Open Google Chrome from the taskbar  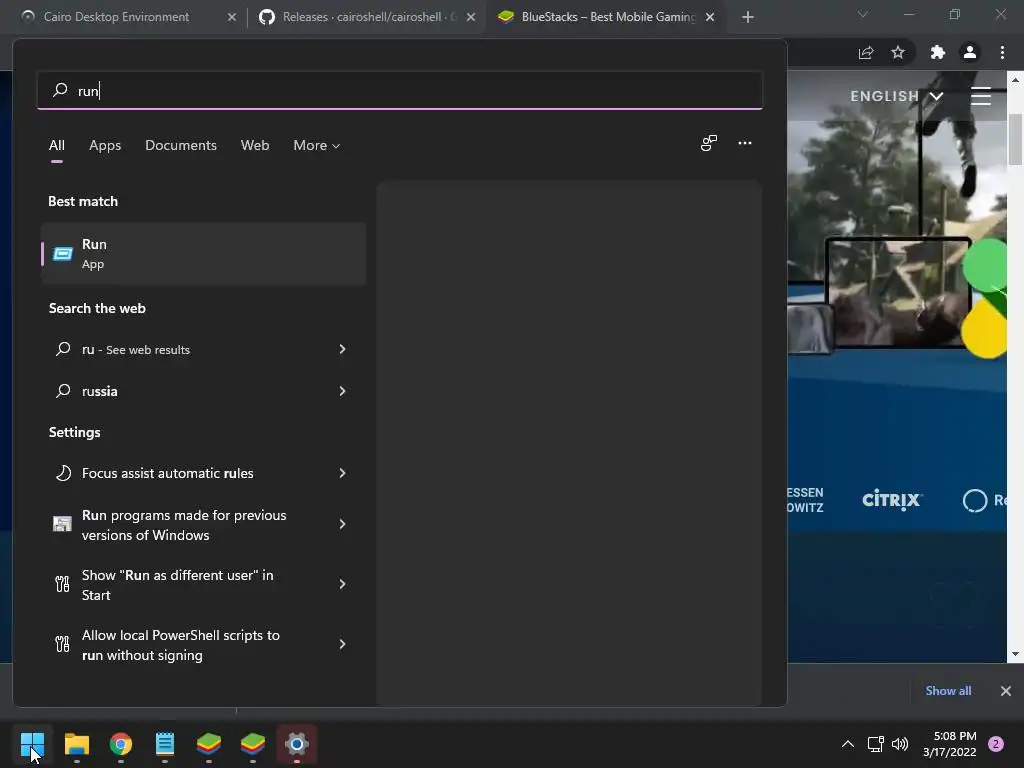point(121,744)
